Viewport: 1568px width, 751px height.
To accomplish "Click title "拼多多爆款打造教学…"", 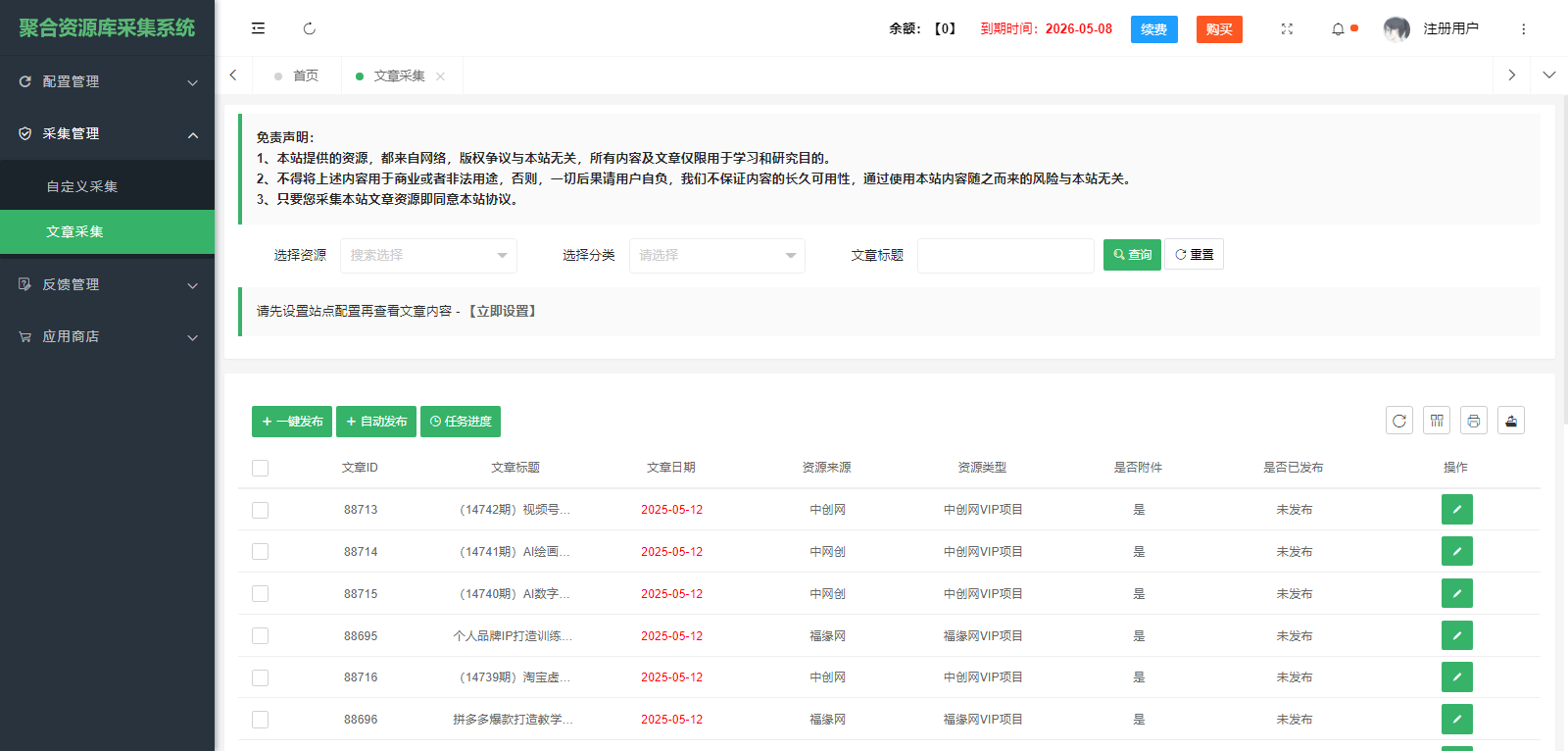I will tap(513, 720).
